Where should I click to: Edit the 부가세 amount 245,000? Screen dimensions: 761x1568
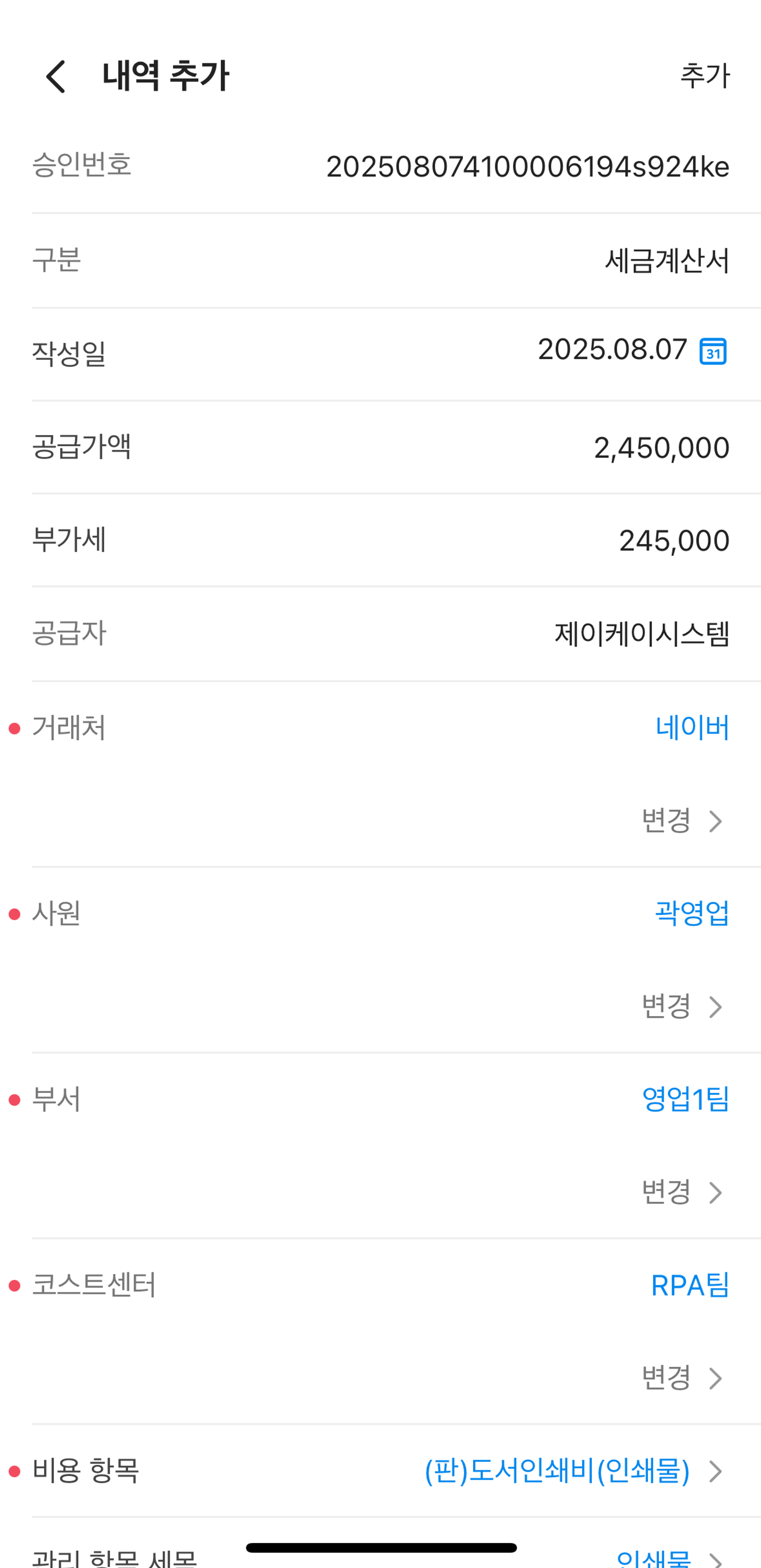(674, 541)
